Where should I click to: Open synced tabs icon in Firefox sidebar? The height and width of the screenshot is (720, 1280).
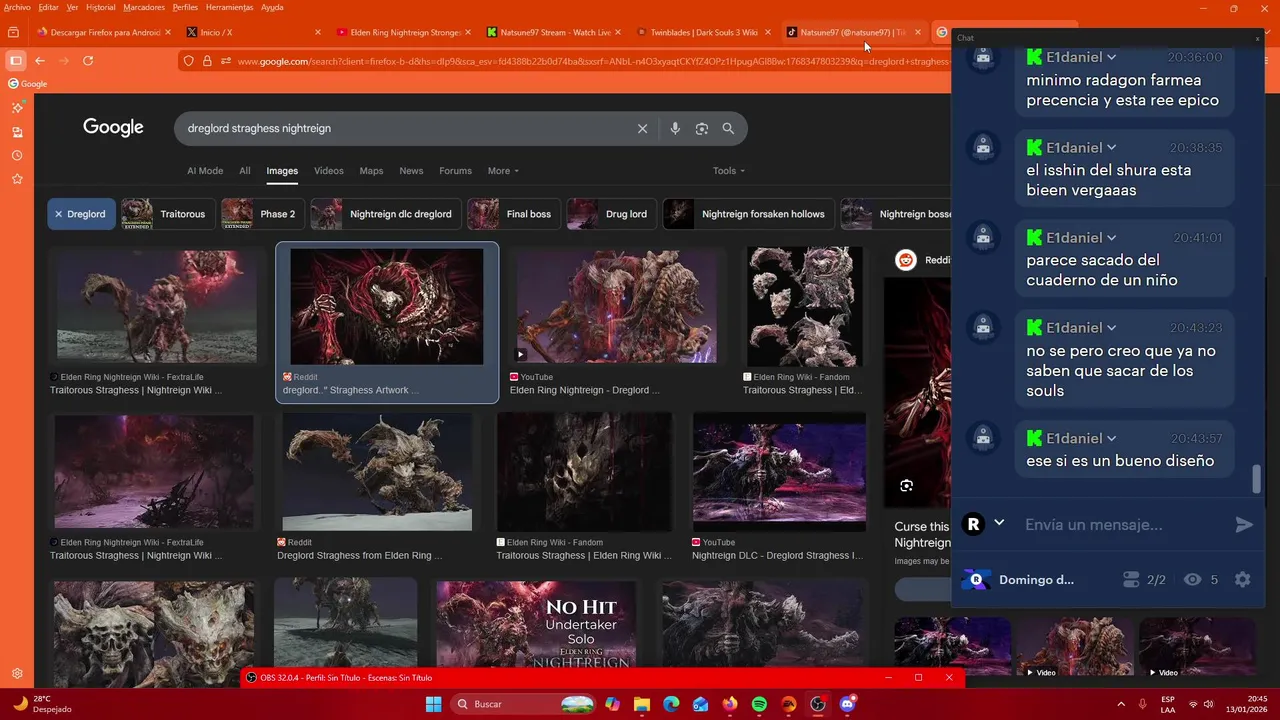click(17, 132)
